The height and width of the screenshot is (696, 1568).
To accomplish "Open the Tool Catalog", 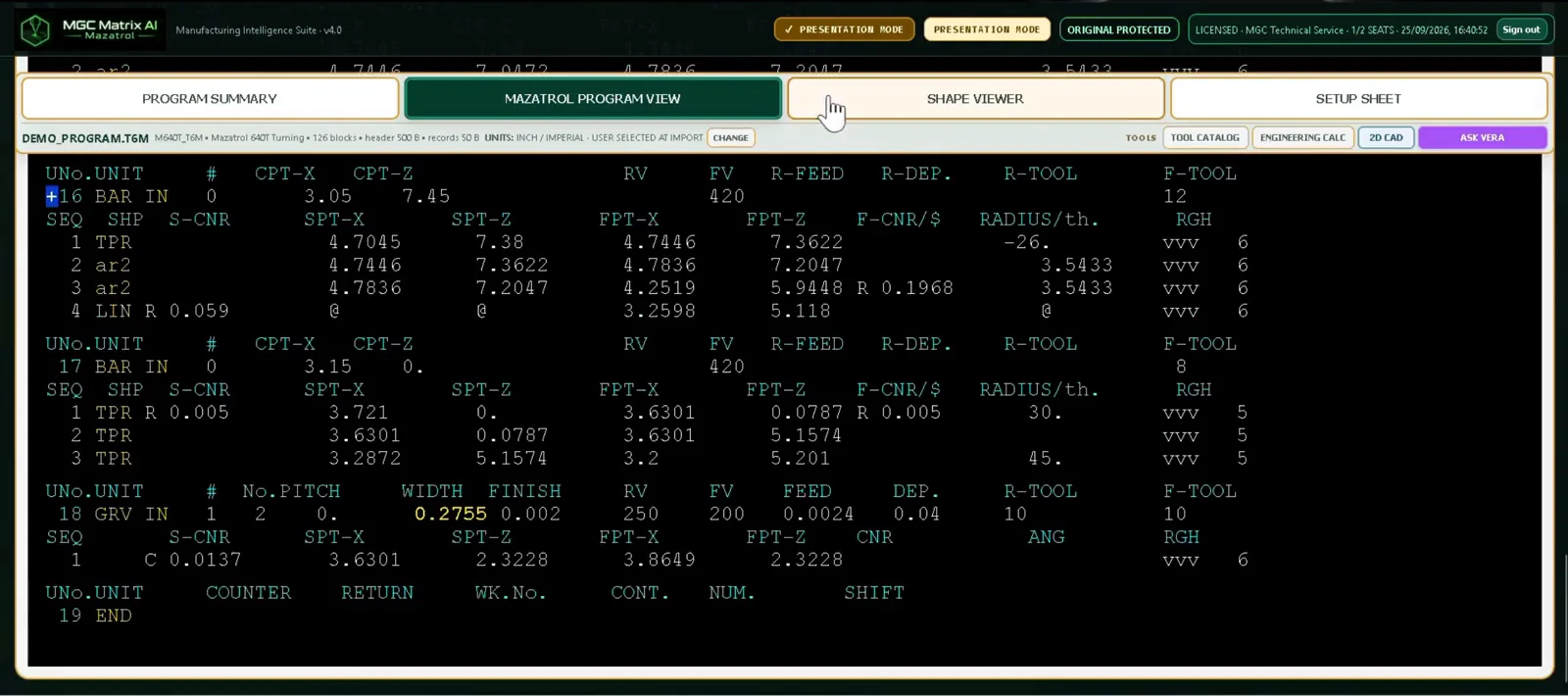I will click(x=1204, y=137).
